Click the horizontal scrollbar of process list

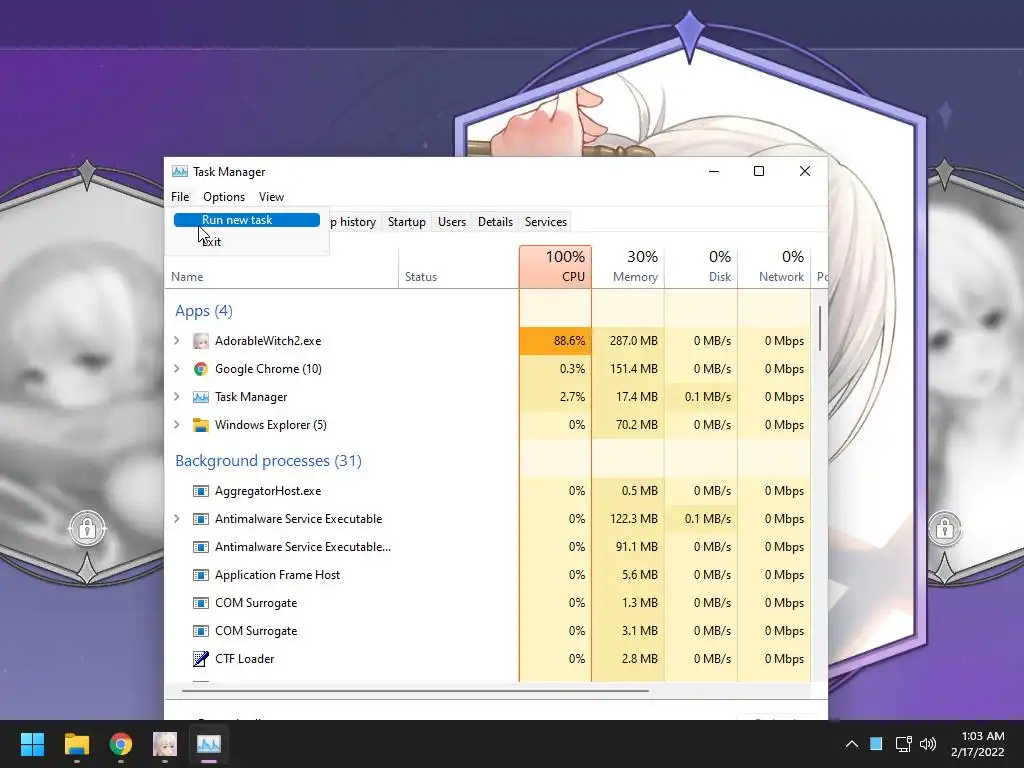click(x=415, y=690)
